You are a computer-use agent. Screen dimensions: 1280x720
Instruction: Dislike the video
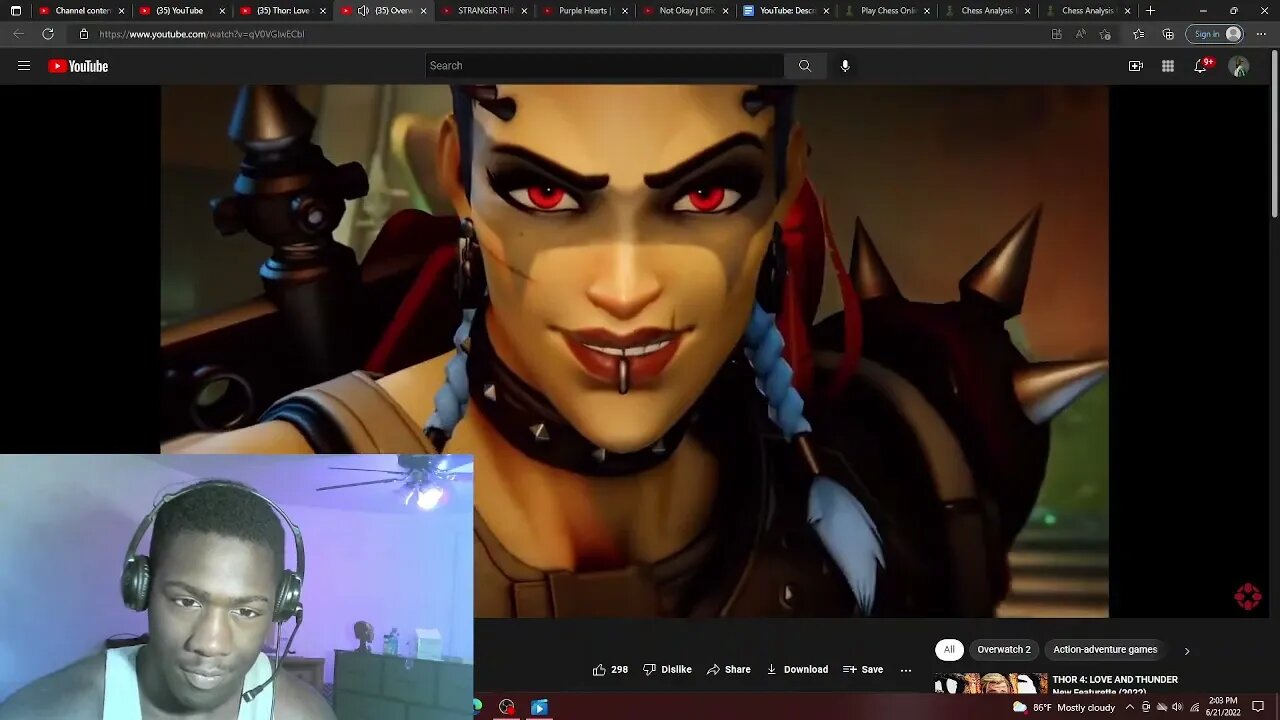click(667, 669)
